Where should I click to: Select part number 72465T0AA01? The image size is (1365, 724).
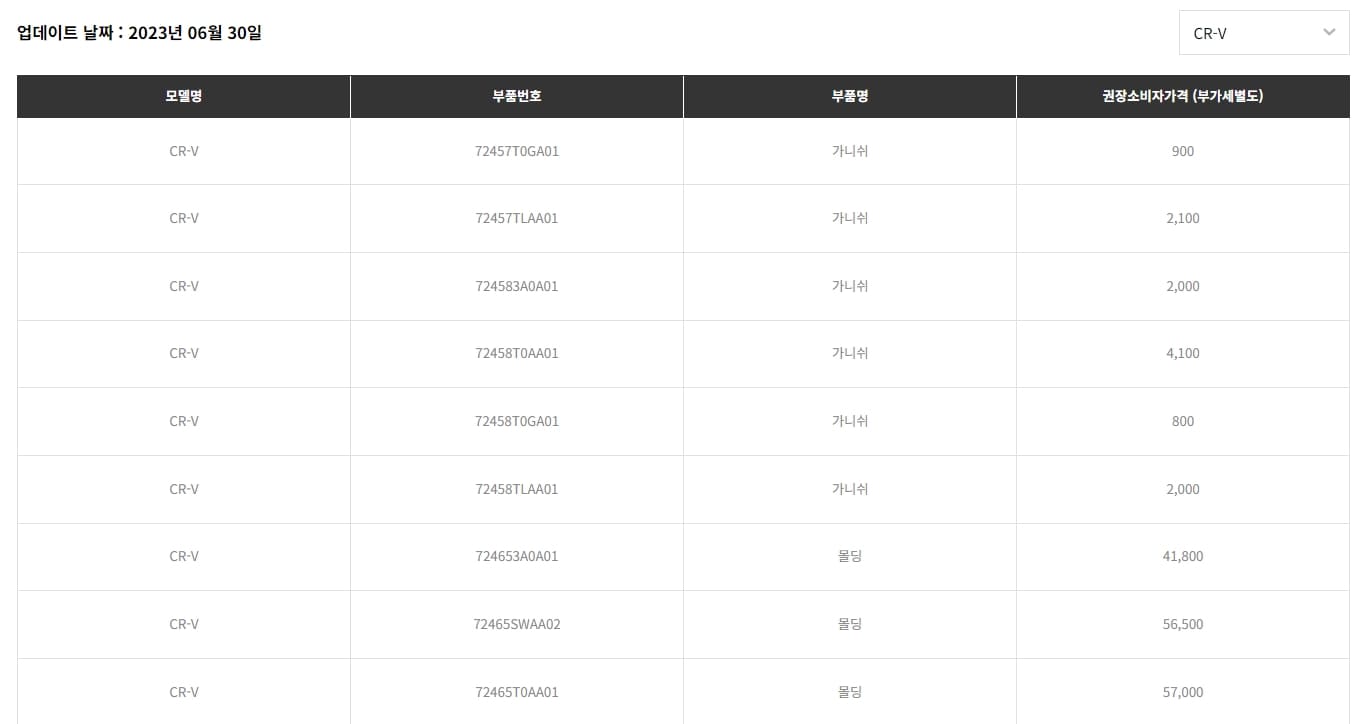click(517, 692)
